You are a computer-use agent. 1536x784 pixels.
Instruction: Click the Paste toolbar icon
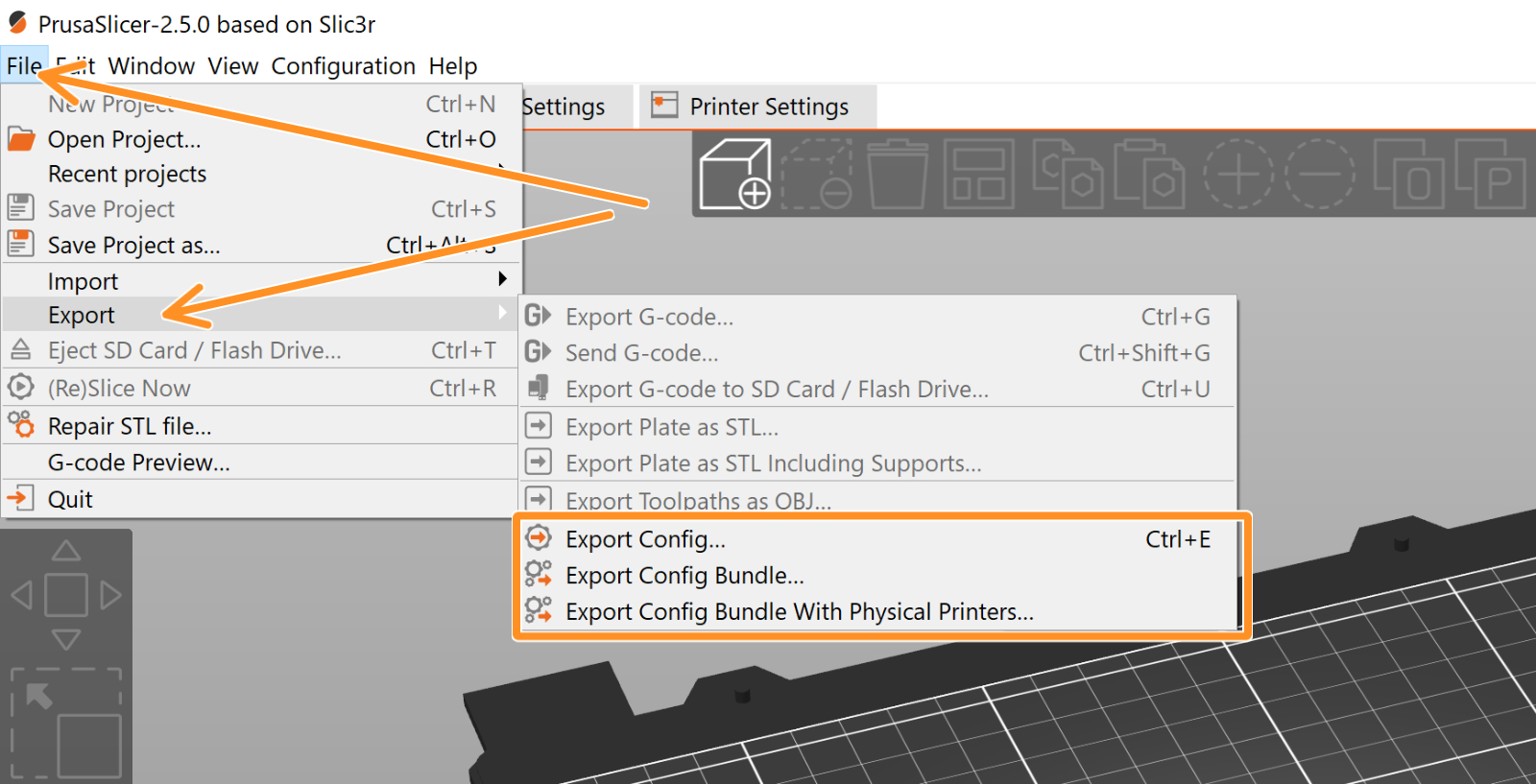[x=1149, y=174]
